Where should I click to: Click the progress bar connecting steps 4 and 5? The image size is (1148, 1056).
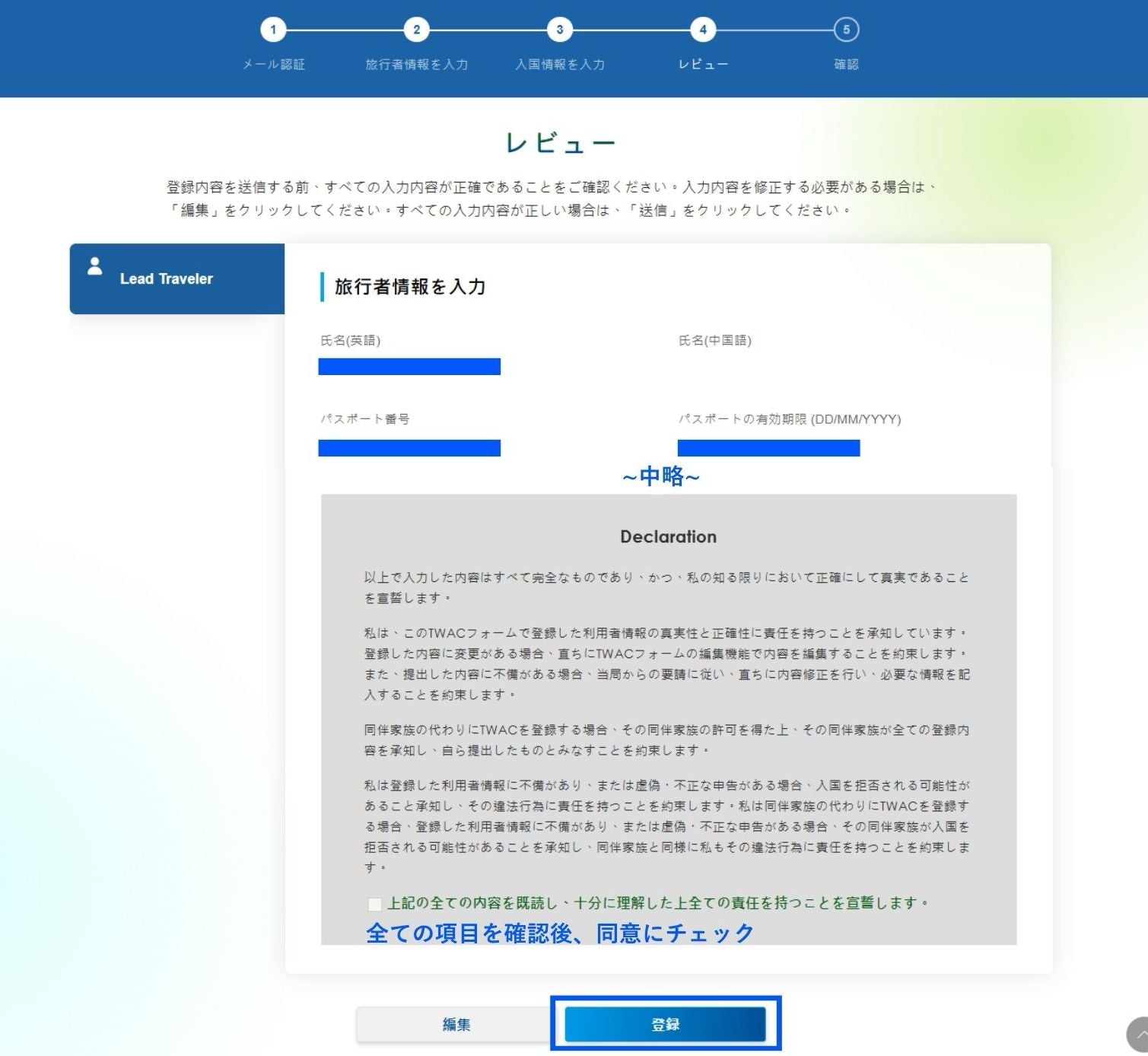tap(773, 30)
